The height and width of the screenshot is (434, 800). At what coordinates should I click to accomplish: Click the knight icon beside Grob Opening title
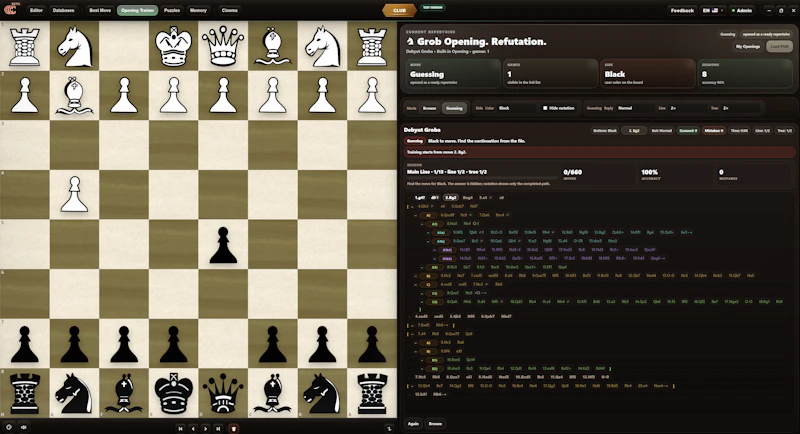click(410, 41)
